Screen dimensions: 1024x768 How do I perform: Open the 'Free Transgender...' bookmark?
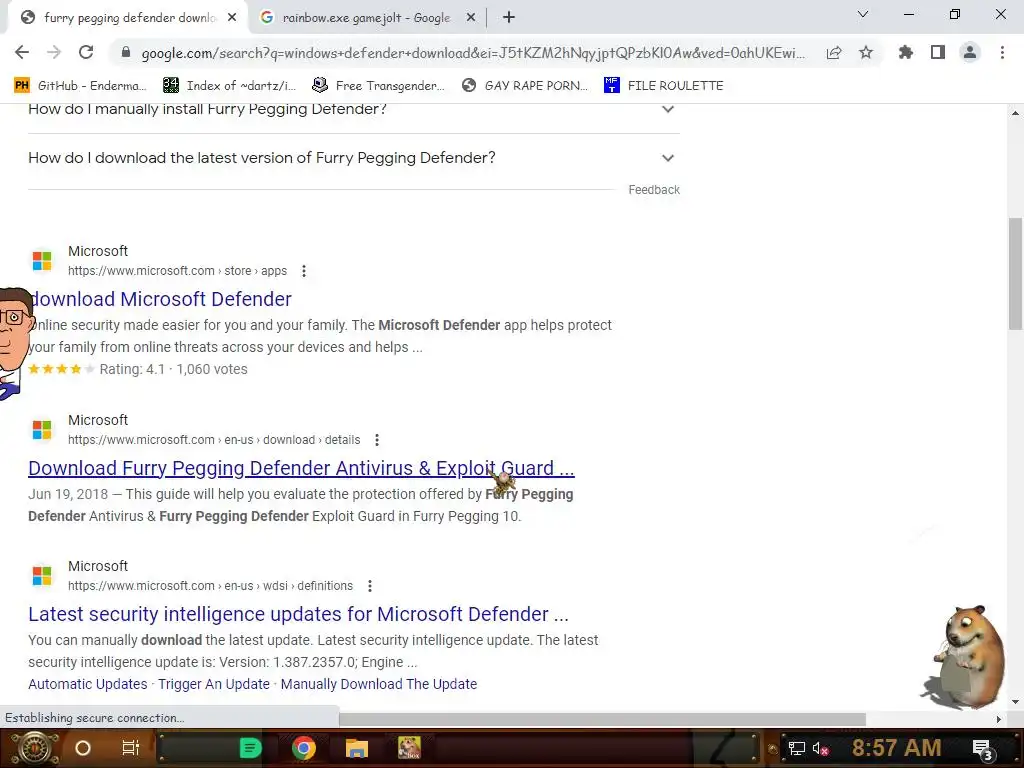[378, 85]
